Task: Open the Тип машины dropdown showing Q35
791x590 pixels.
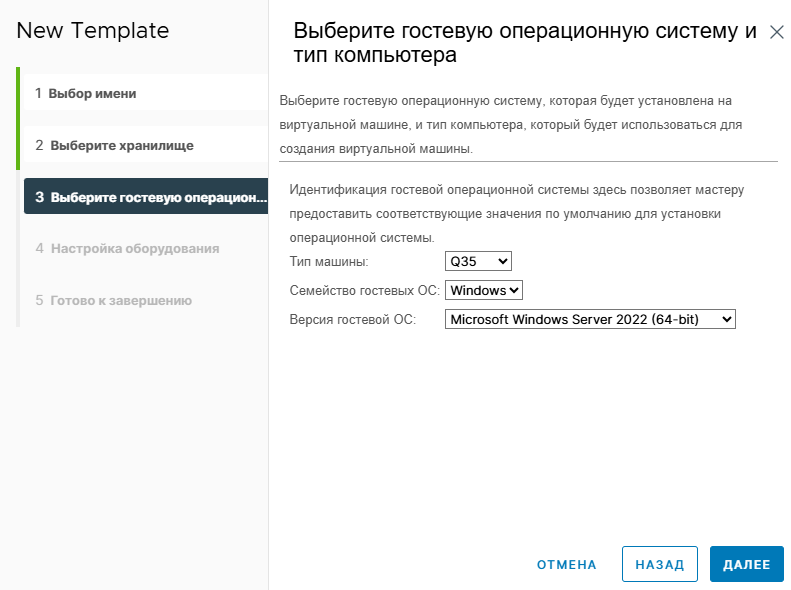Action: [478, 261]
